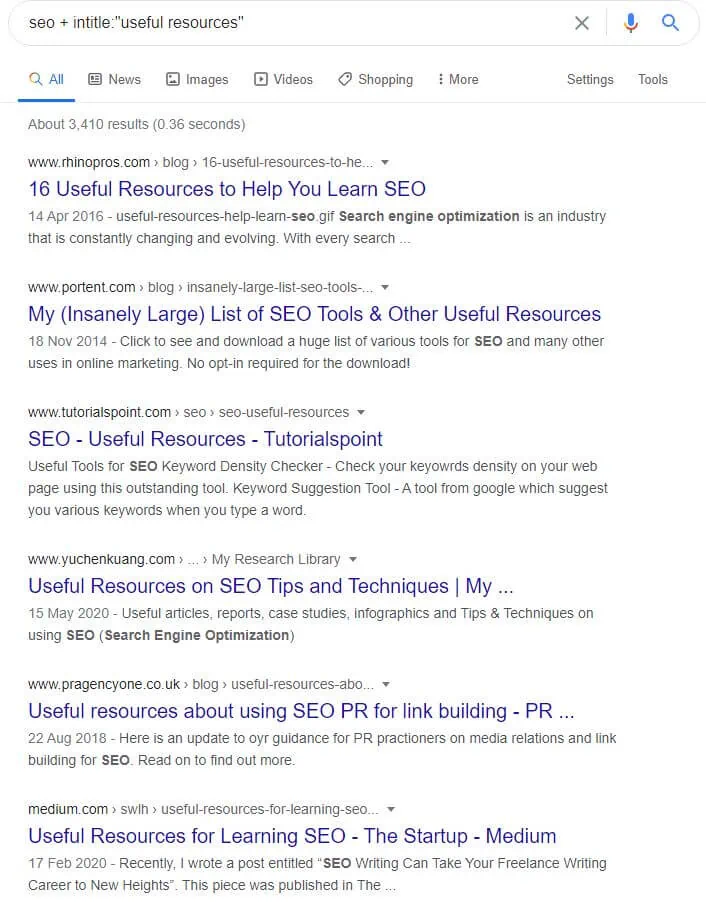Open 'SEO - Useful Resources - Tutorialspoint' result

pos(205,439)
